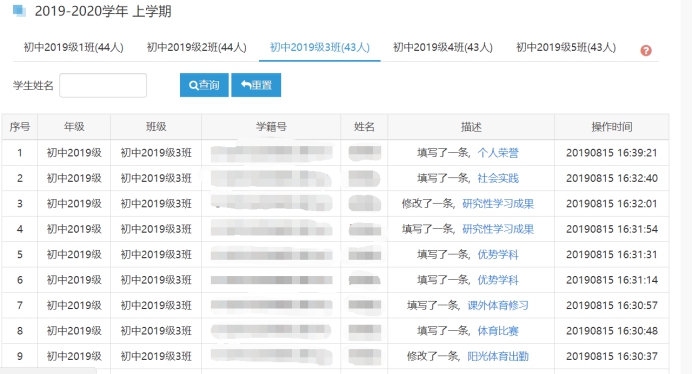693x374 pixels.
Task: Click the blue square icon beside 2019-2020学年
Action: [19, 10]
